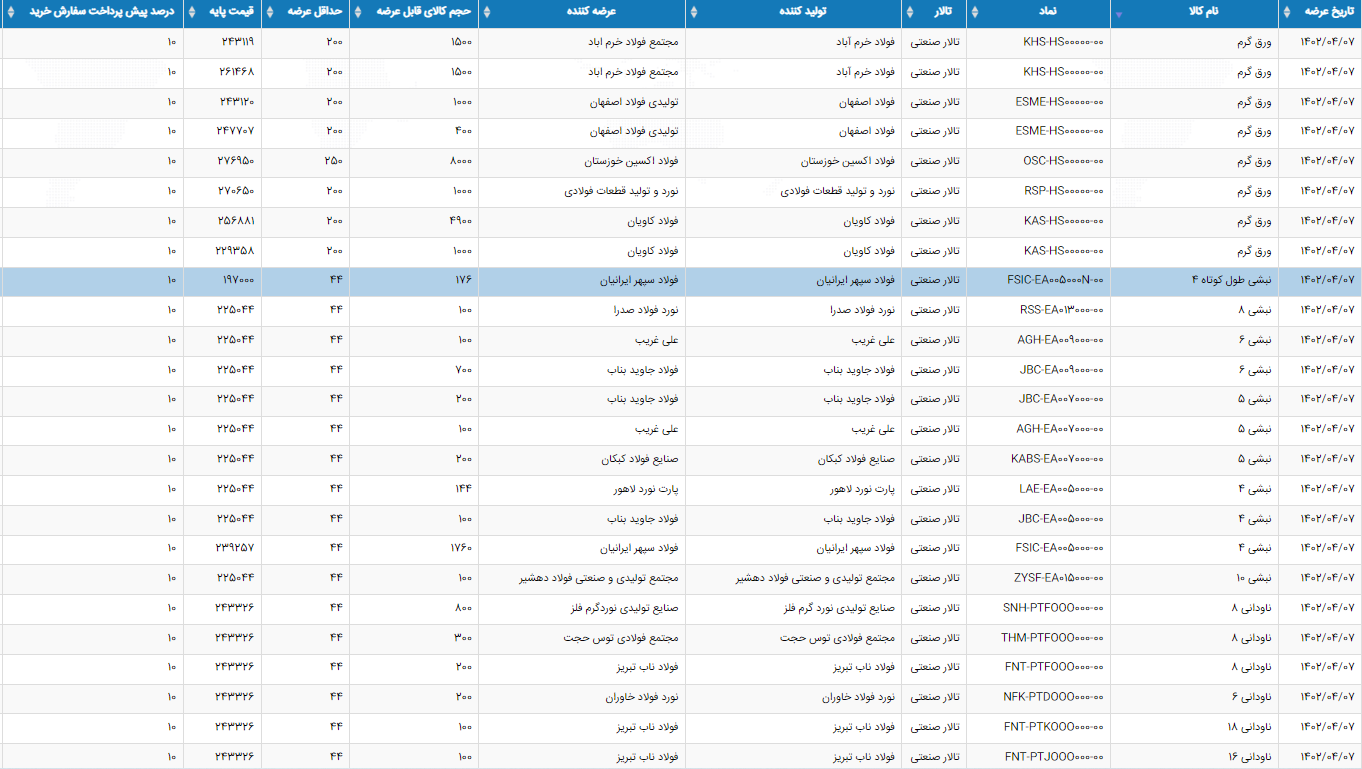Click the symbol cell starting with 'RSP-HS'
The width and height of the screenshot is (1362, 769).
[1064, 191]
